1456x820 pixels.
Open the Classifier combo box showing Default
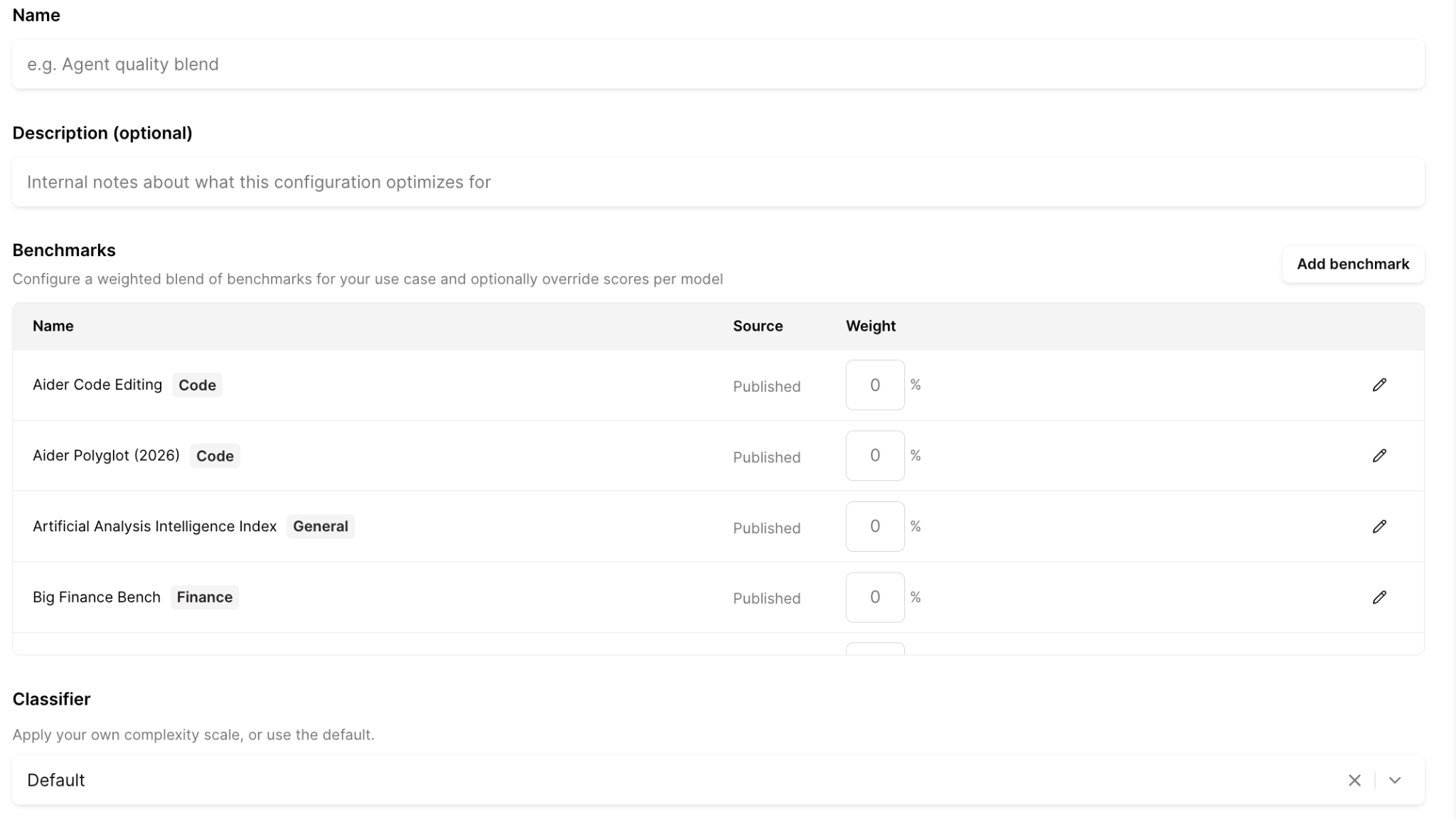pyautogui.click(x=718, y=780)
